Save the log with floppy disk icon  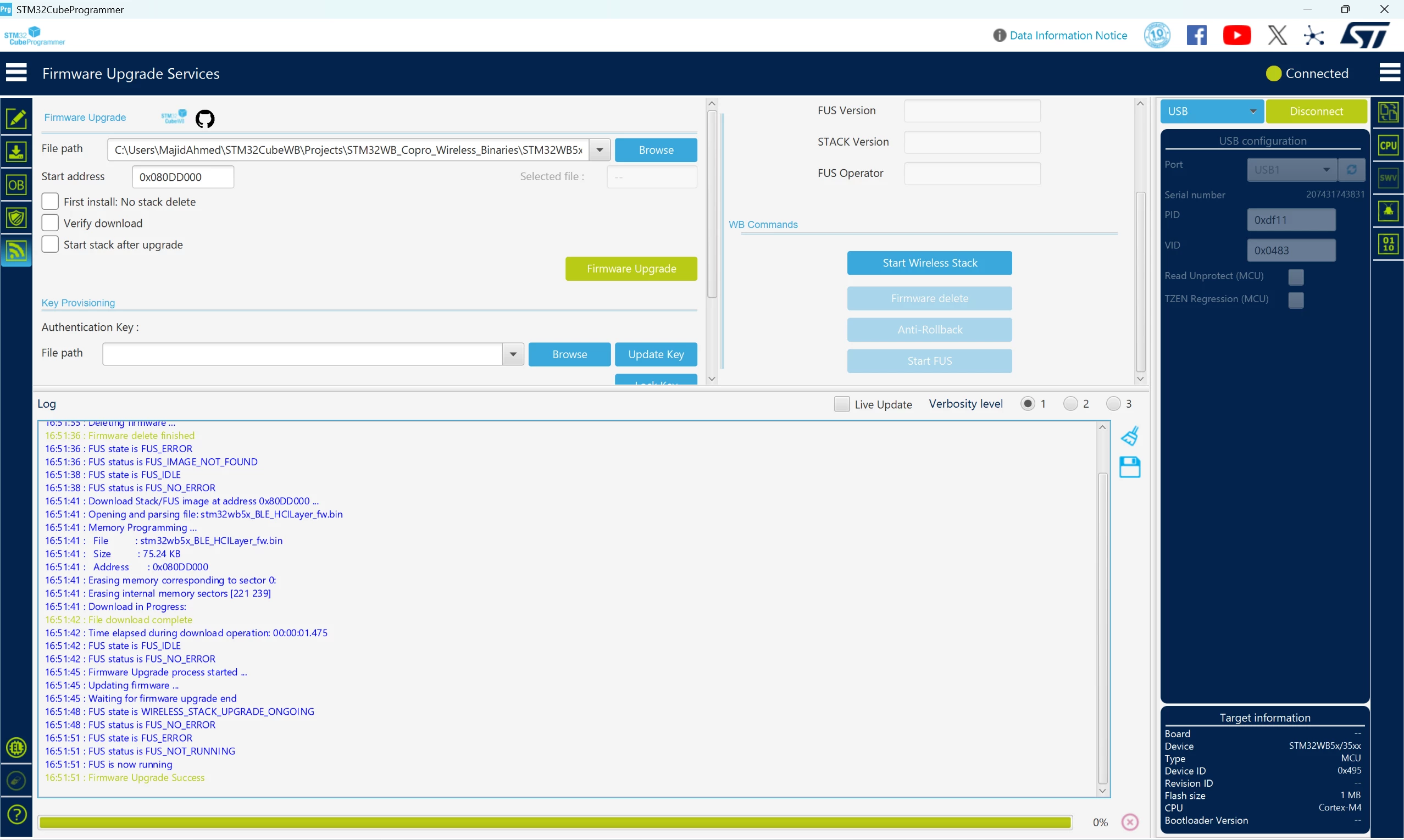tap(1130, 468)
